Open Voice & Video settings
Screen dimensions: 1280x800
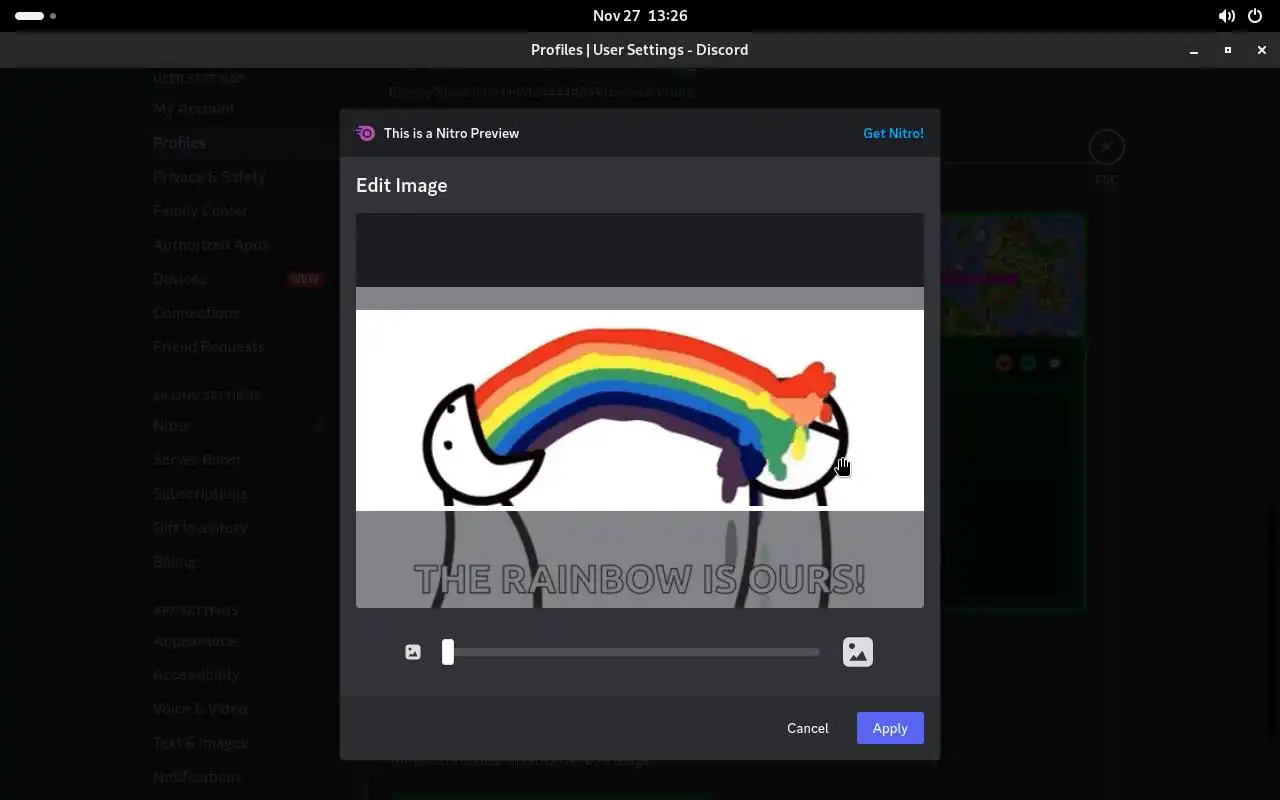tap(200, 708)
